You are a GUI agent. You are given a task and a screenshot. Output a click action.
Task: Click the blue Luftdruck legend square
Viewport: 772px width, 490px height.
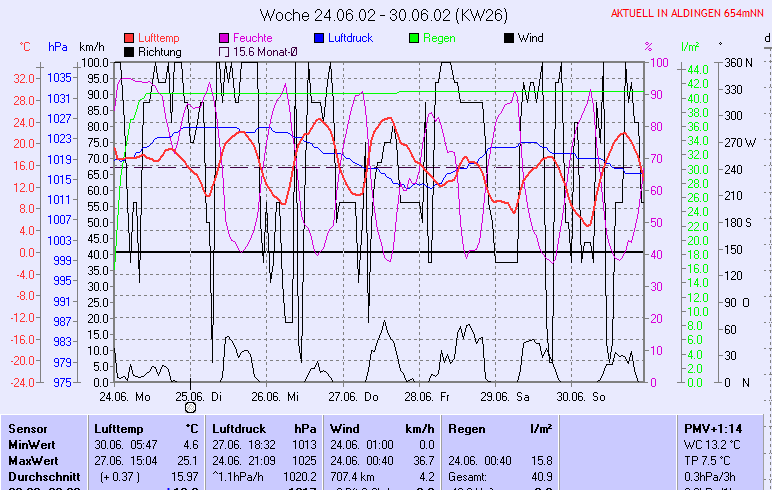pyautogui.click(x=320, y=38)
